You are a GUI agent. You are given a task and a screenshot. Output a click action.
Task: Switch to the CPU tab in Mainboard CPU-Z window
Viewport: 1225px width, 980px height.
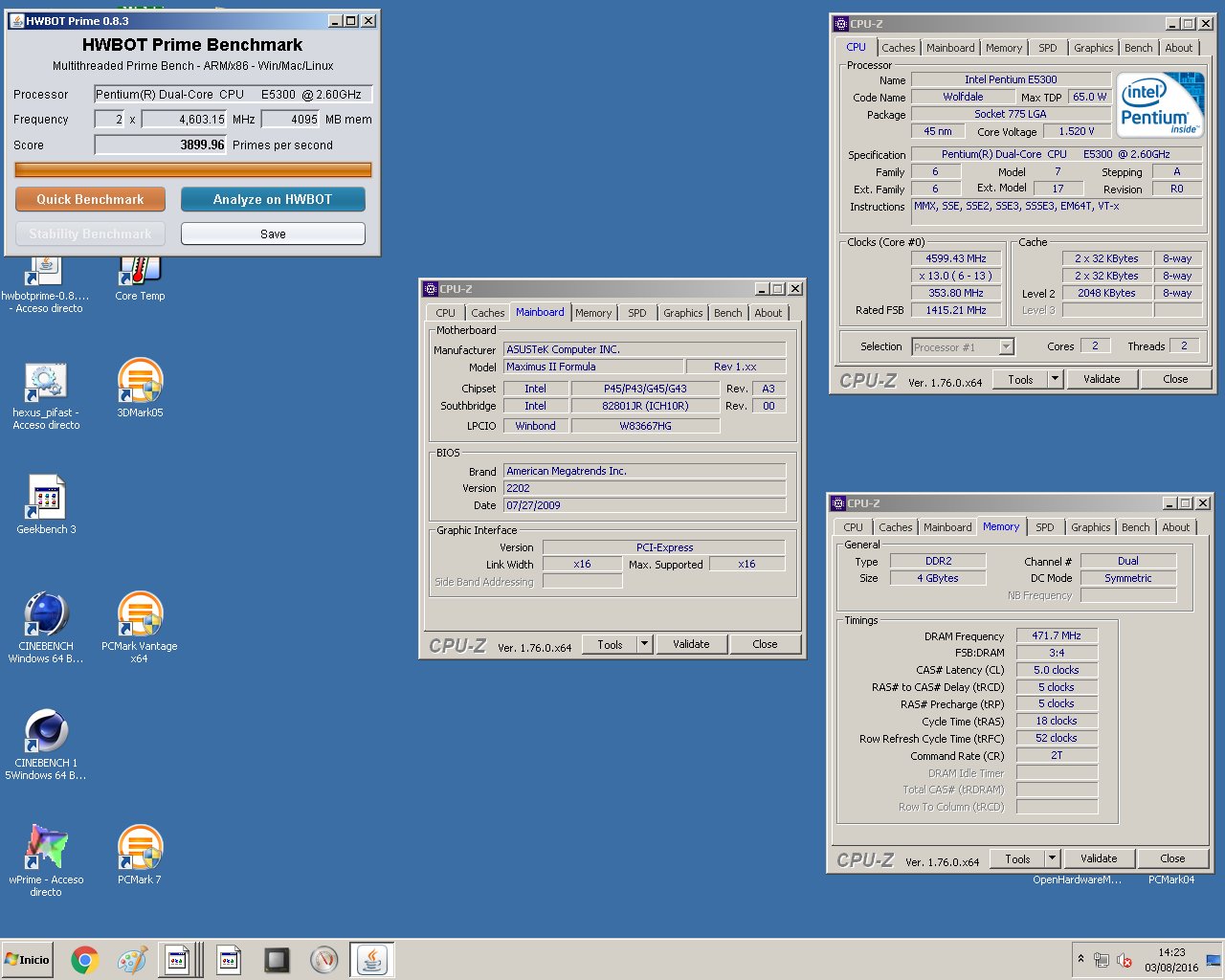(446, 313)
